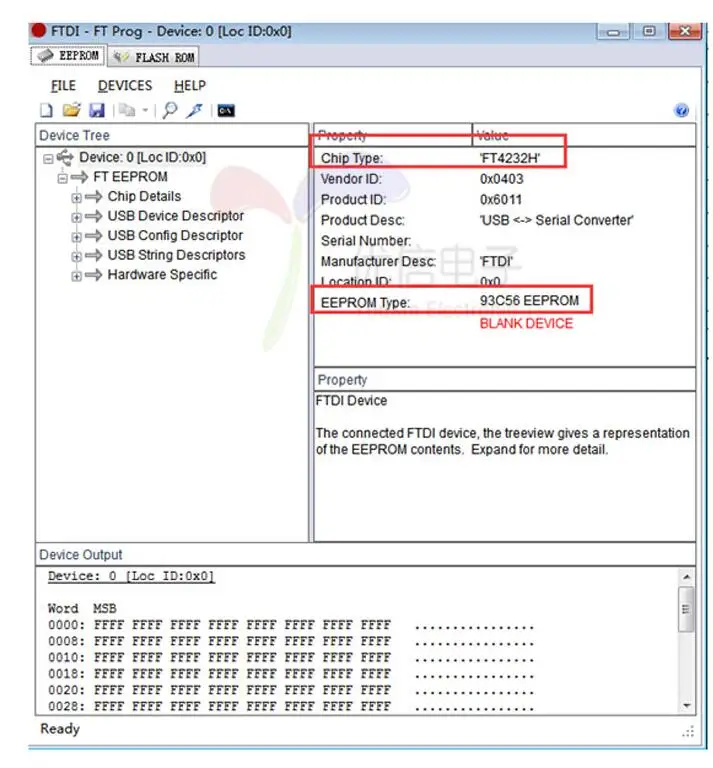Image resolution: width=713 pixels, height=768 pixels.
Task: Open the command line console icon
Action: 226,110
